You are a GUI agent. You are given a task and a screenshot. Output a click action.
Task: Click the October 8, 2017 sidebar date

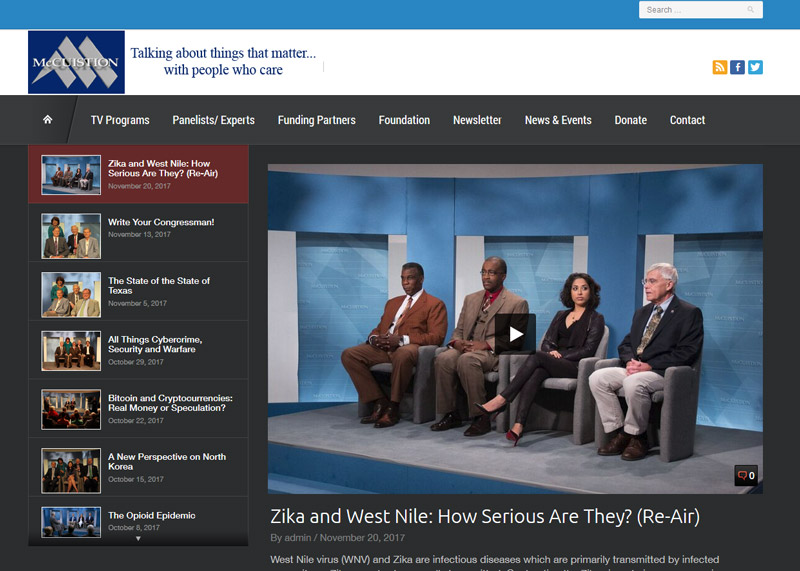pos(134,528)
